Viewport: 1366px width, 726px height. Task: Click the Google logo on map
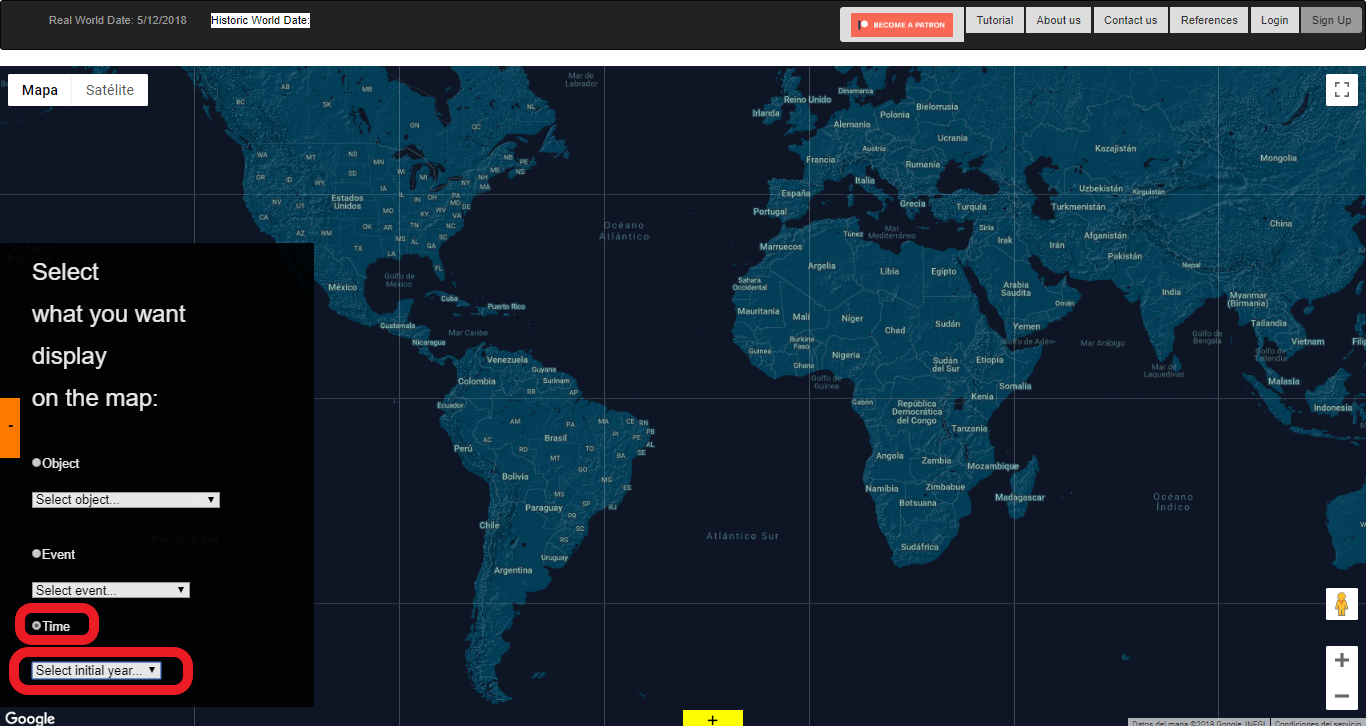tap(30, 718)
